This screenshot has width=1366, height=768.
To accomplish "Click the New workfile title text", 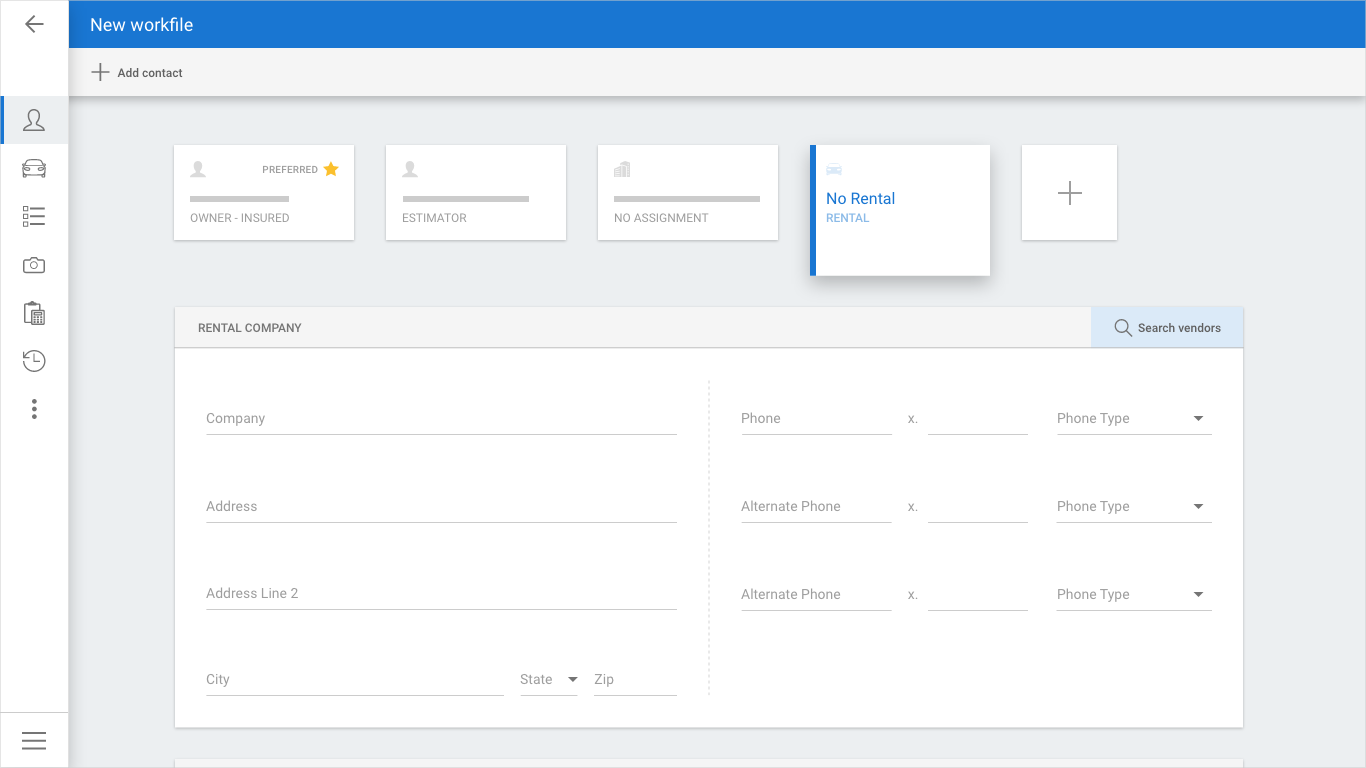I will coord(141,25).
